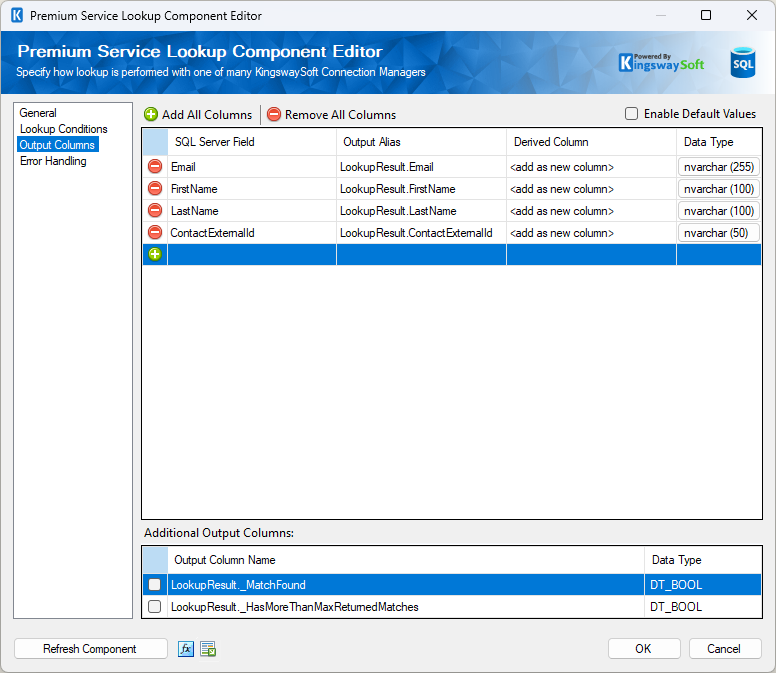This screenshot has width=776, height=673.
Task: Open the nvarchar (100) data type for FirstName
Action: click(x=719, y=189)
